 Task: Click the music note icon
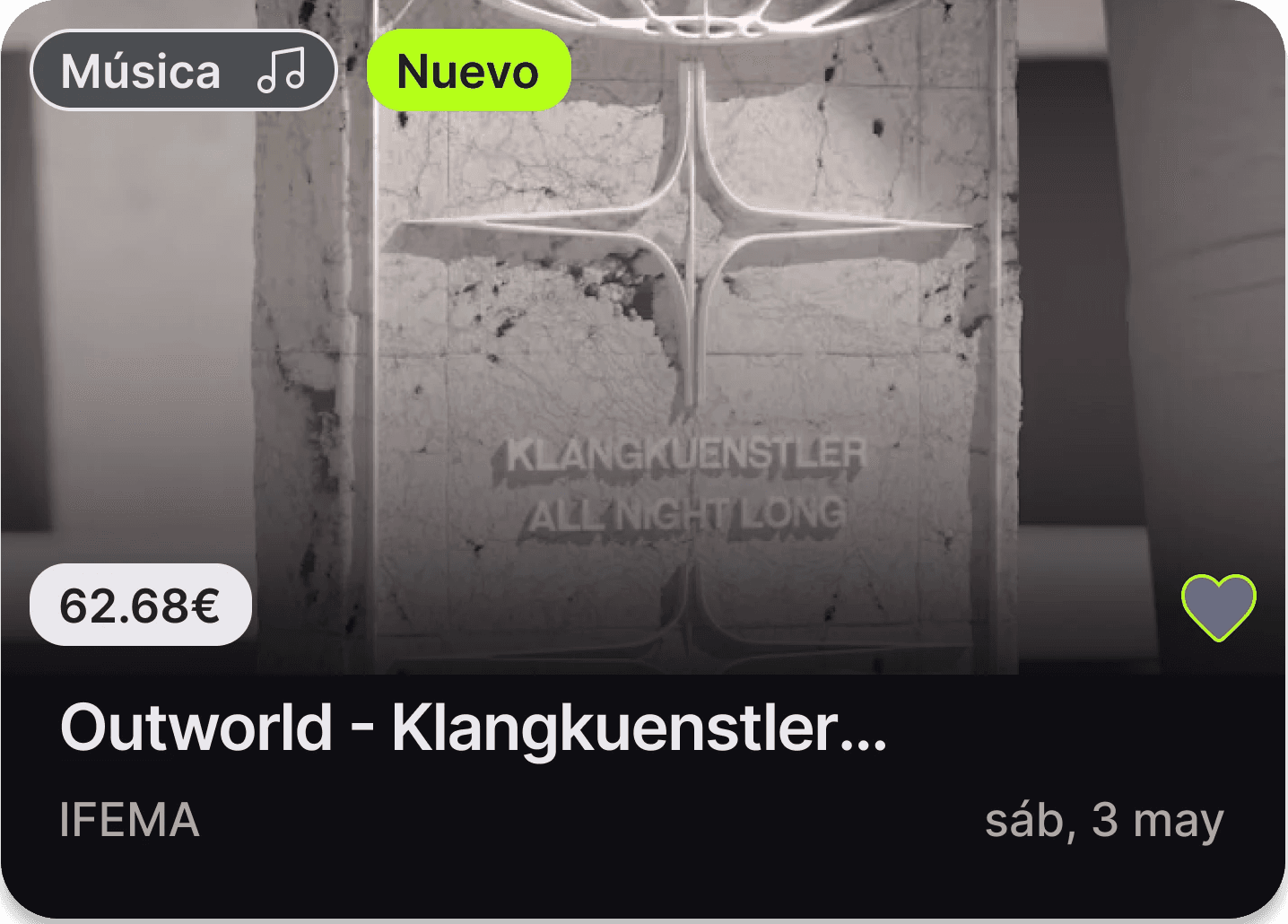(x=282, y=71)
